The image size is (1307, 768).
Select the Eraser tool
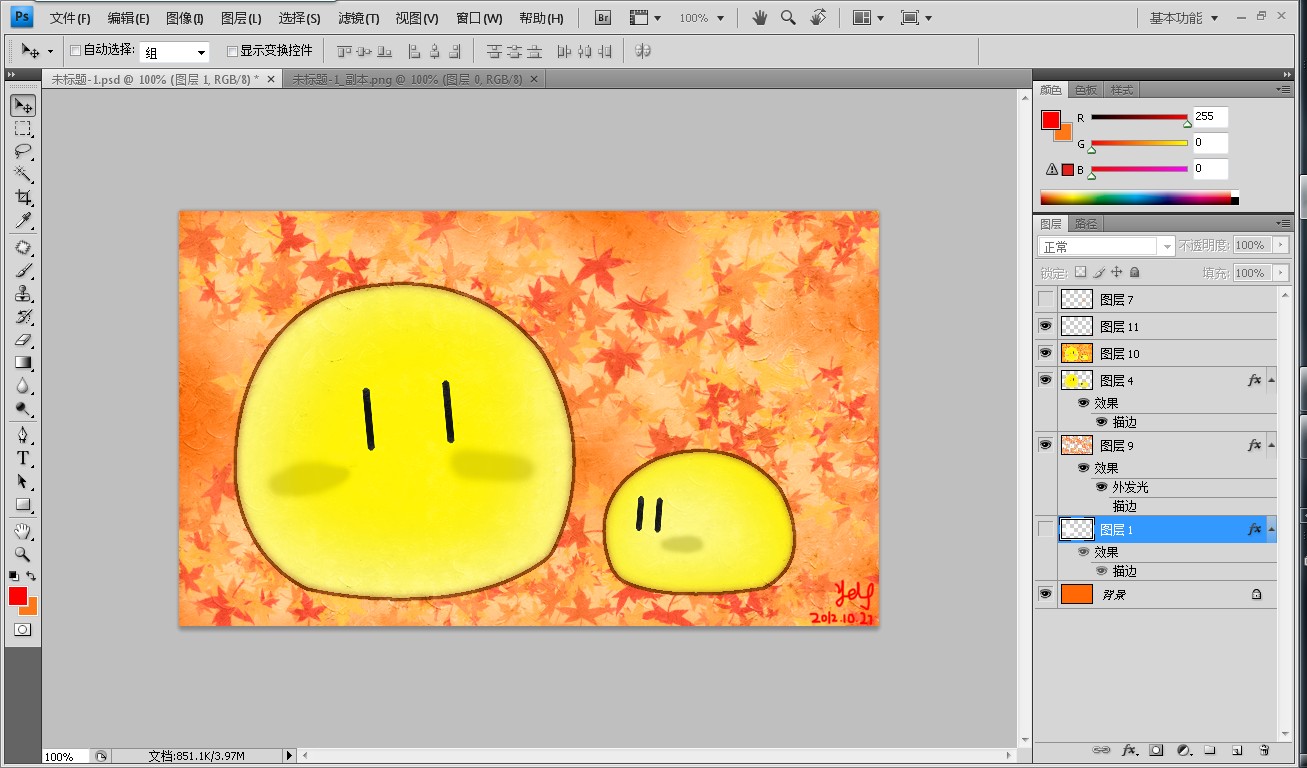coord(23,340)
